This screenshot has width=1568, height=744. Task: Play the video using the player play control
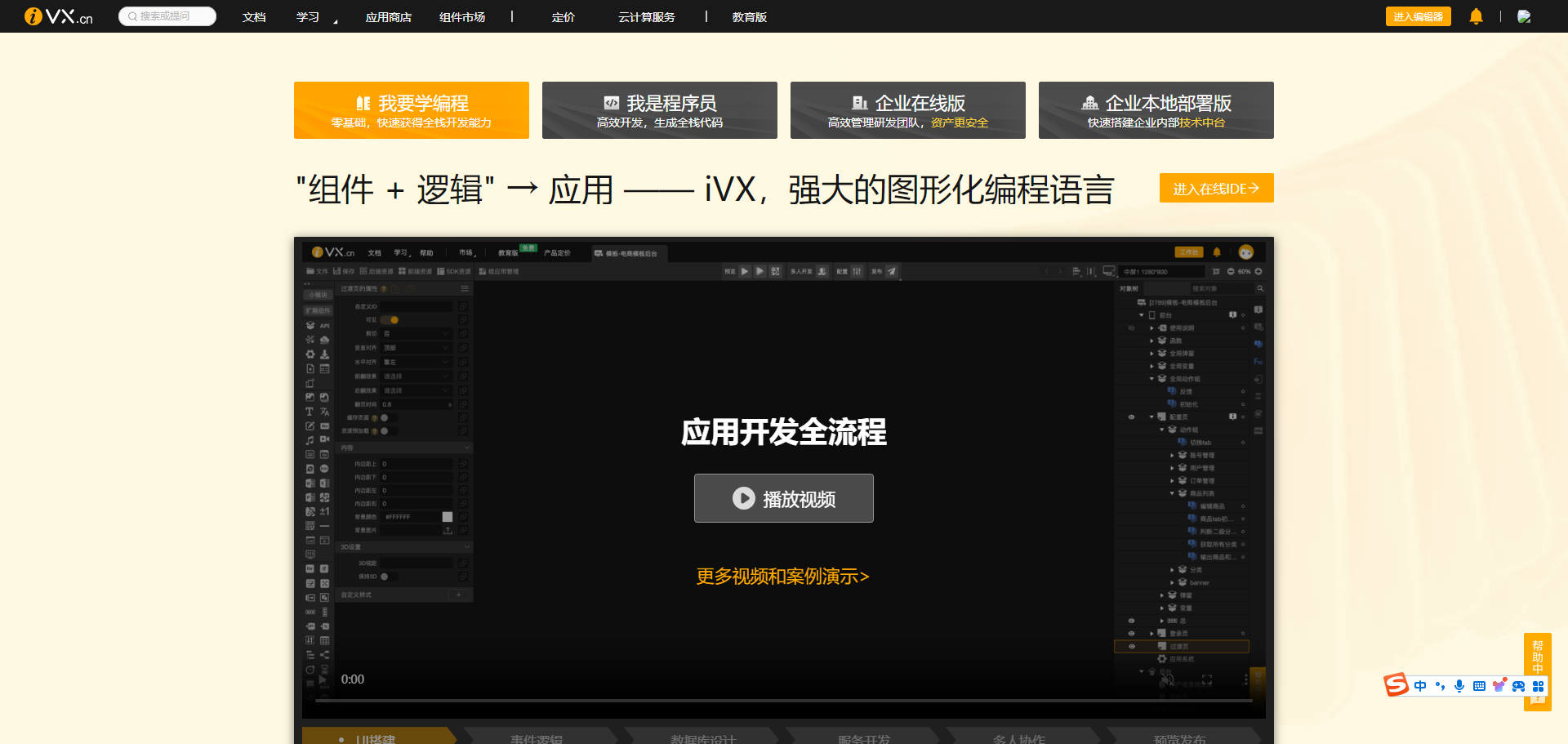tap(323, 679)
